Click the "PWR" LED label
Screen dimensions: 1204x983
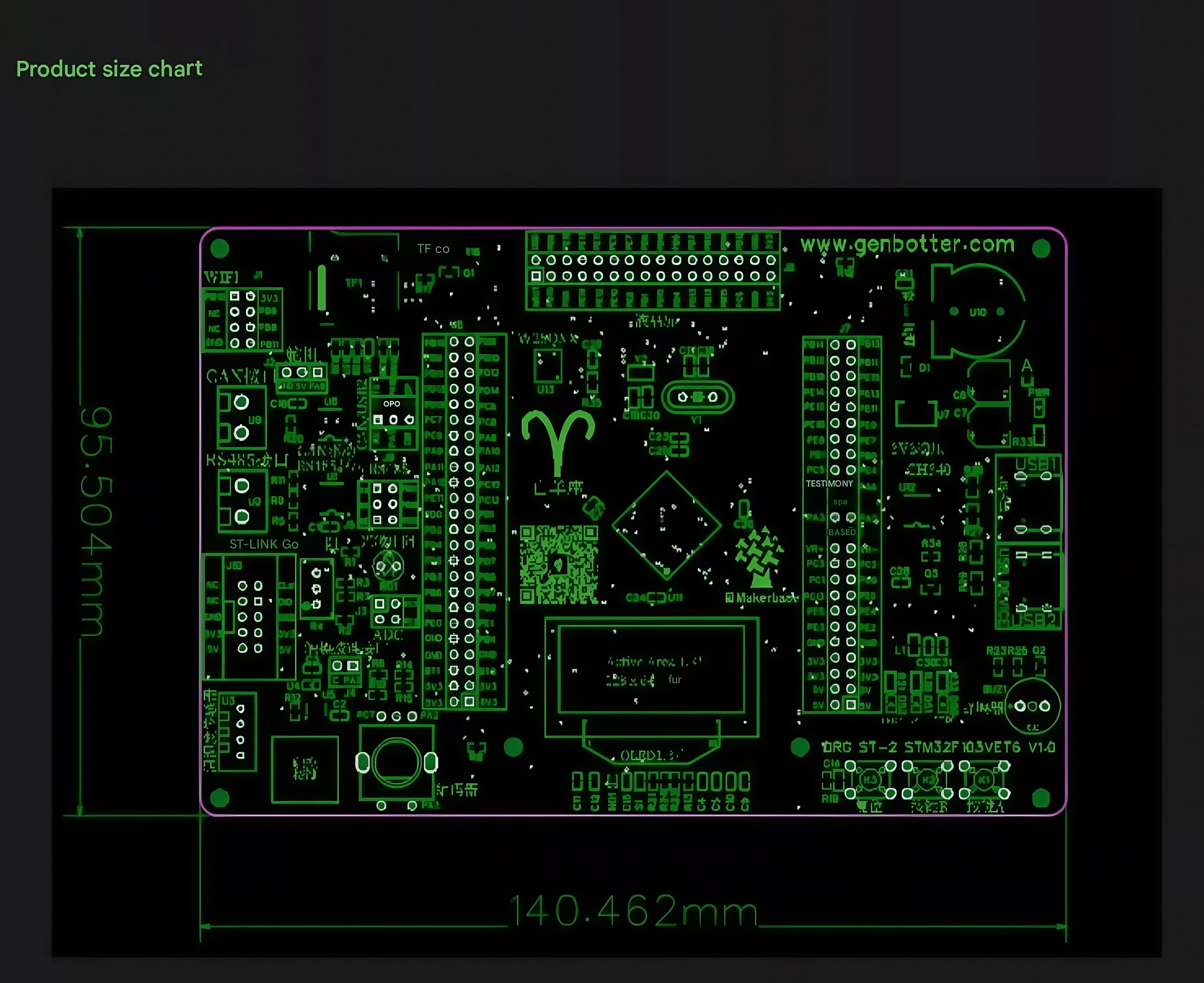pyautogui.click(x=1039, y=392)
